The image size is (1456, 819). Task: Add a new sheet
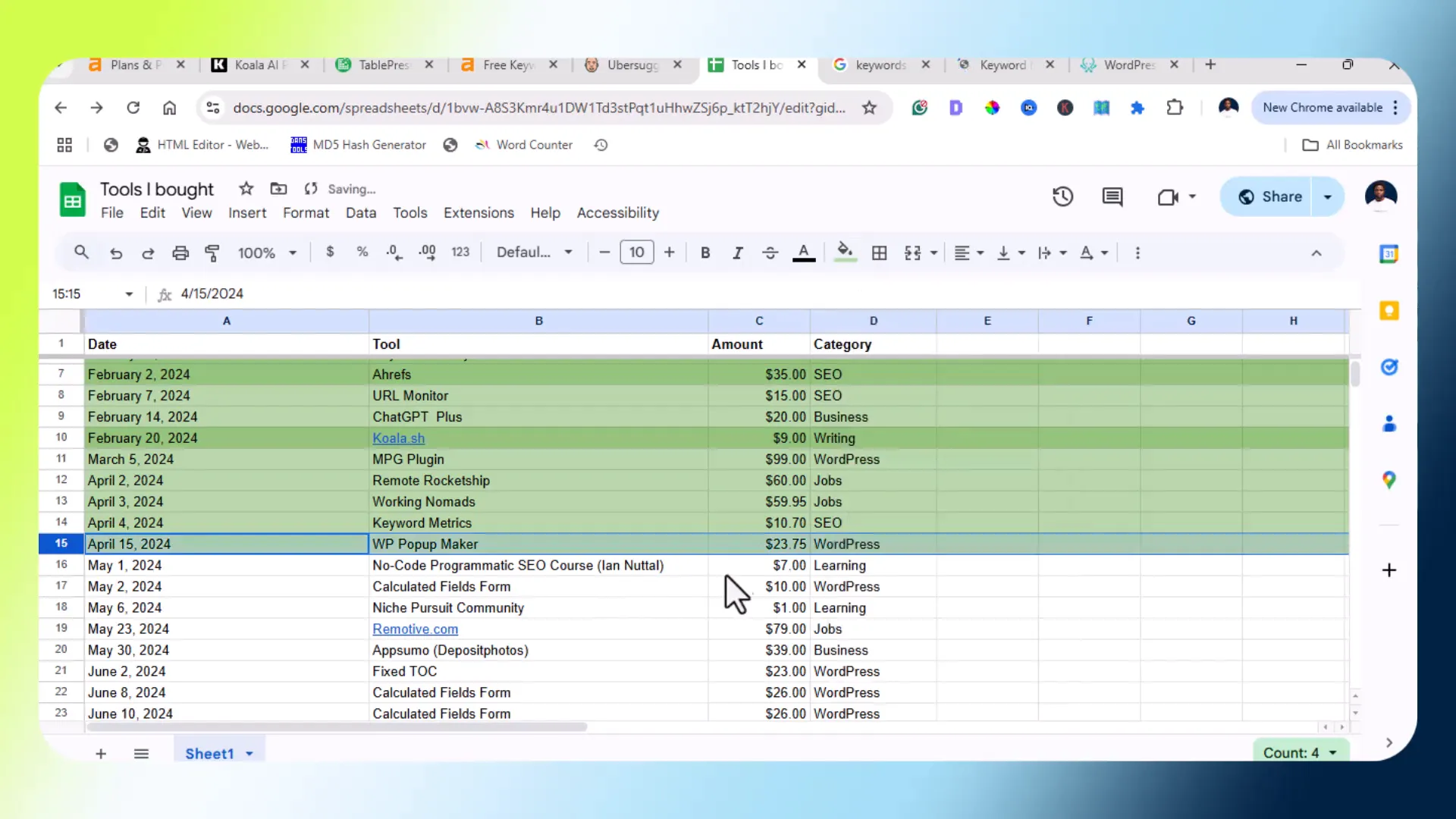pos(101,754)
